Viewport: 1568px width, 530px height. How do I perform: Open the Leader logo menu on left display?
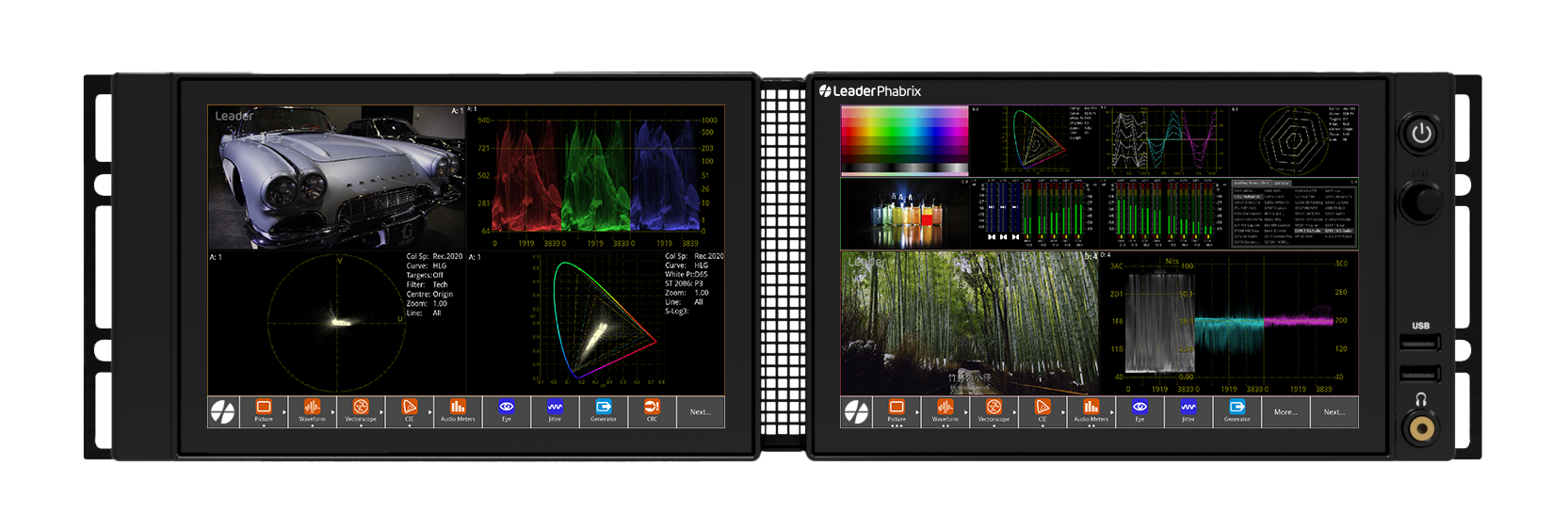click(x=223, y=412)
